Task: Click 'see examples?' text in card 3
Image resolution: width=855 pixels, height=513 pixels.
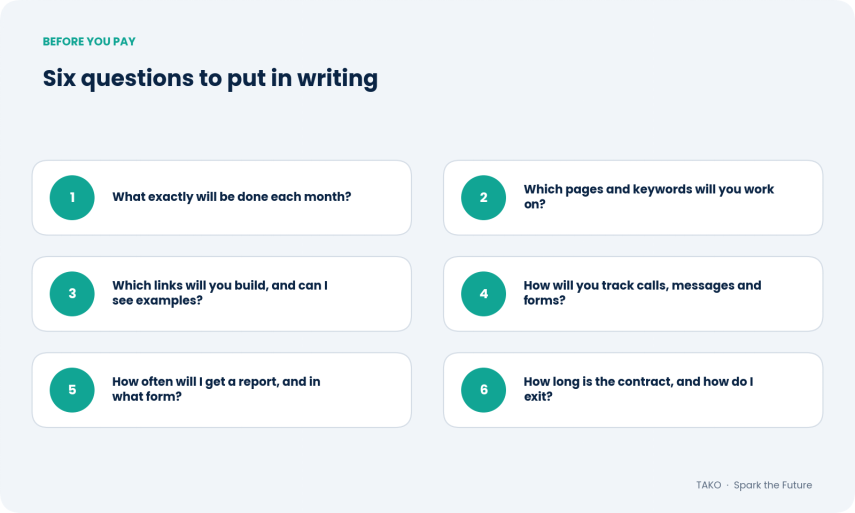Action: click(157, 300)
